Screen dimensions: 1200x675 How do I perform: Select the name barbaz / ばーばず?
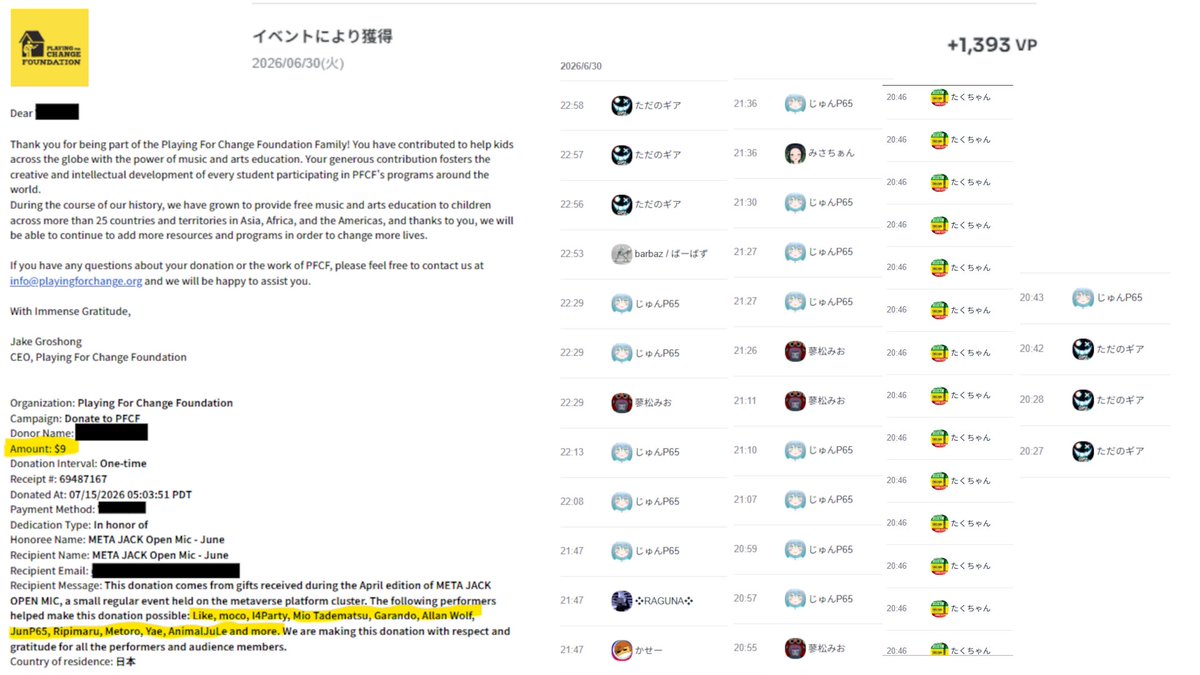click(671, 254)
